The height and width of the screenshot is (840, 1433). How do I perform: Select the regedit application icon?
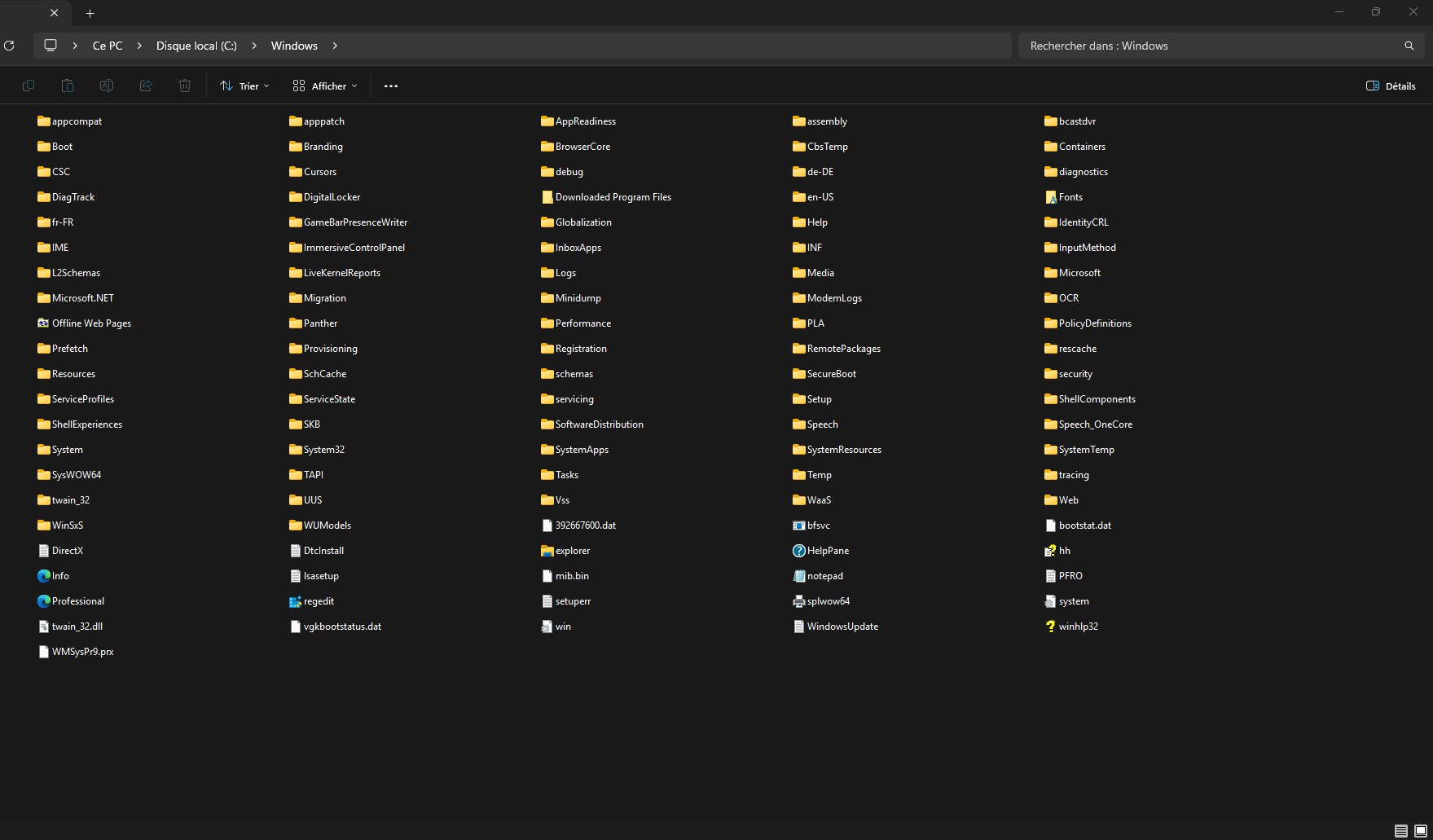pyautogui.click(x=296, y=601)
